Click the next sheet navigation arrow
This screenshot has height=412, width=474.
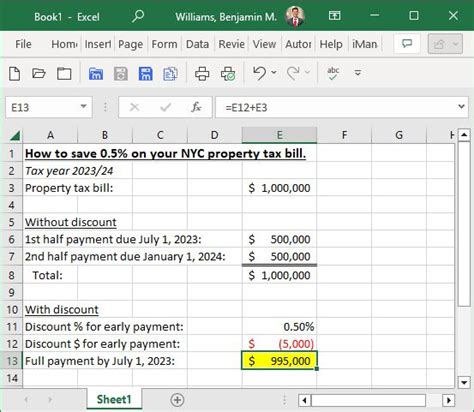tap(50, 400)
